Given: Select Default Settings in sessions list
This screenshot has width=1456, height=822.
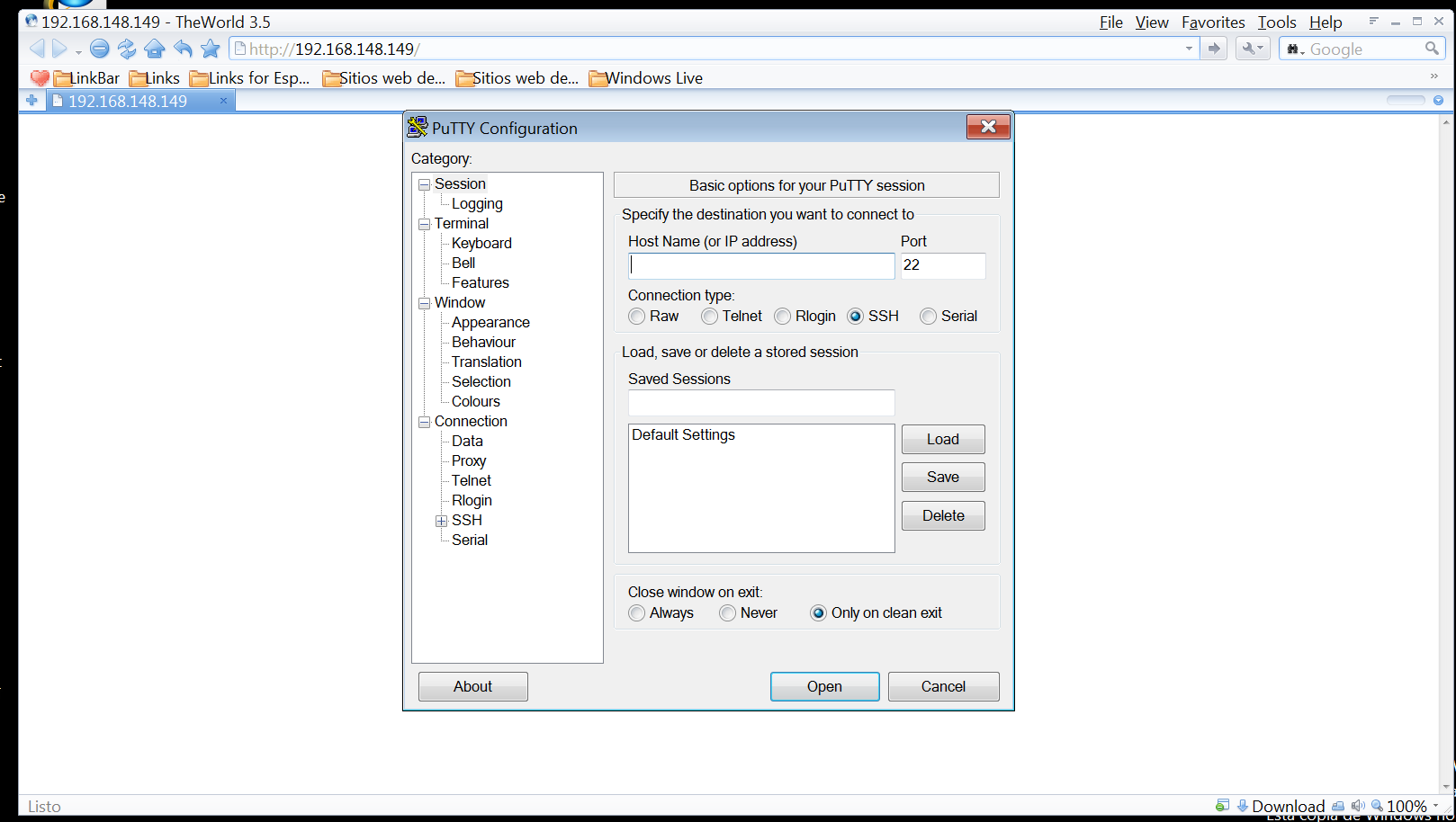Looking at the screenshot, I should tap(683, 435).
